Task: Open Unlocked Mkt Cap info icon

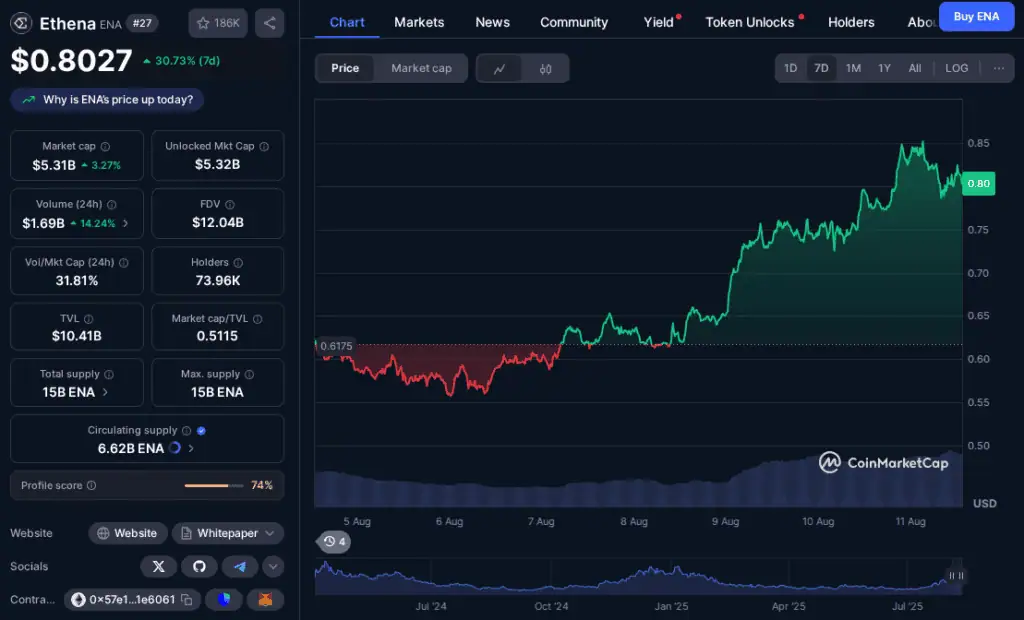Action: click(264, 146)
